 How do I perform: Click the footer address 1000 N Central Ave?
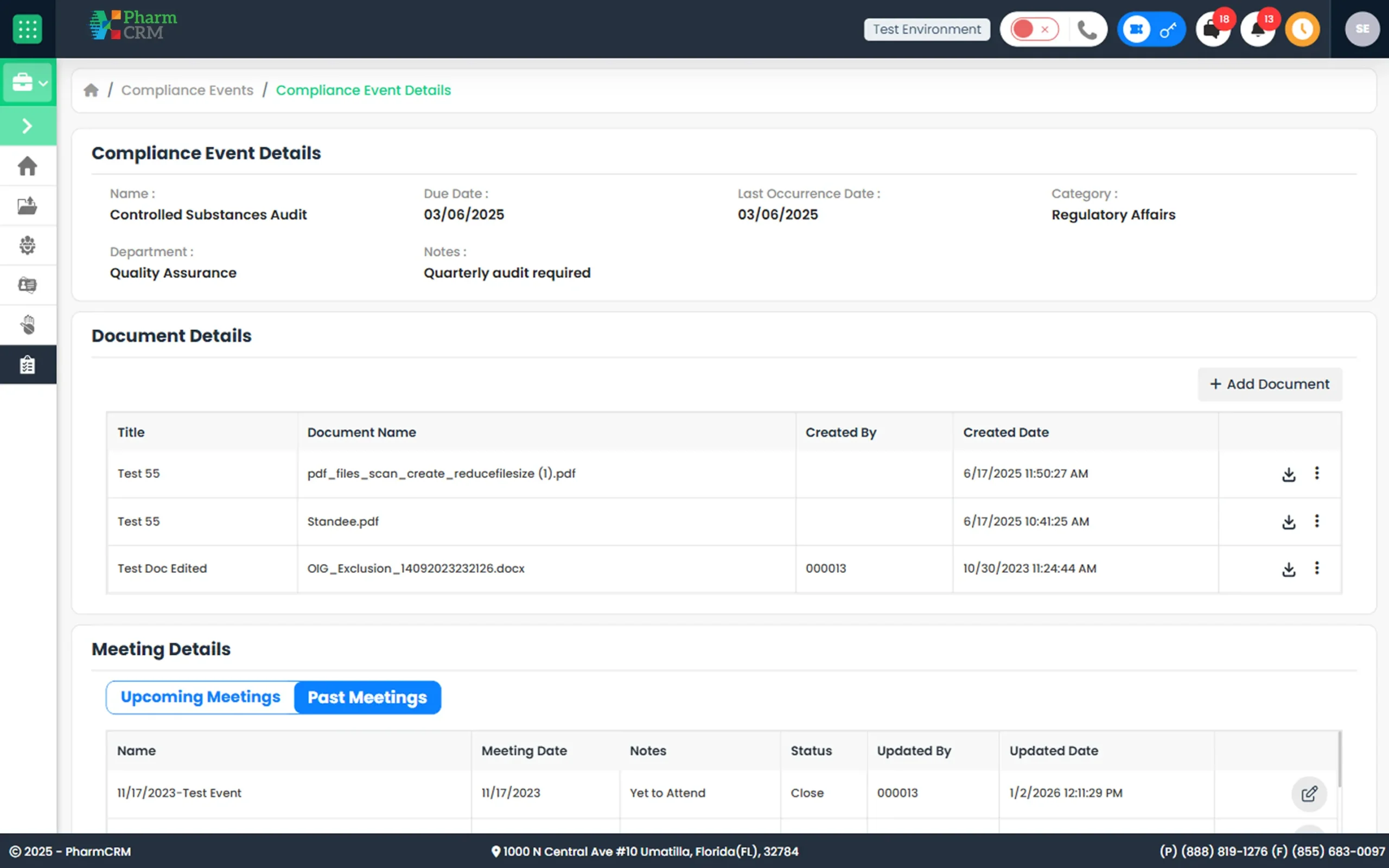tap(645, 851)
